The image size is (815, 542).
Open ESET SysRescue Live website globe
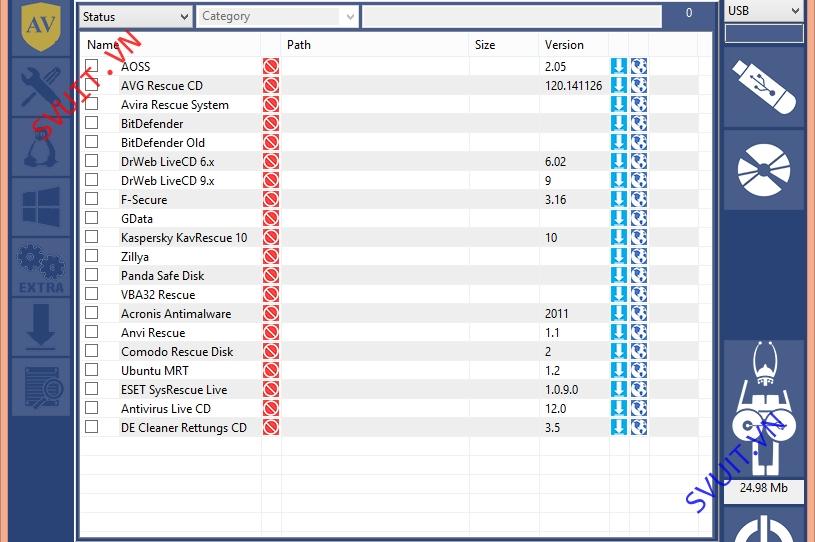click(x=639, y=389)
